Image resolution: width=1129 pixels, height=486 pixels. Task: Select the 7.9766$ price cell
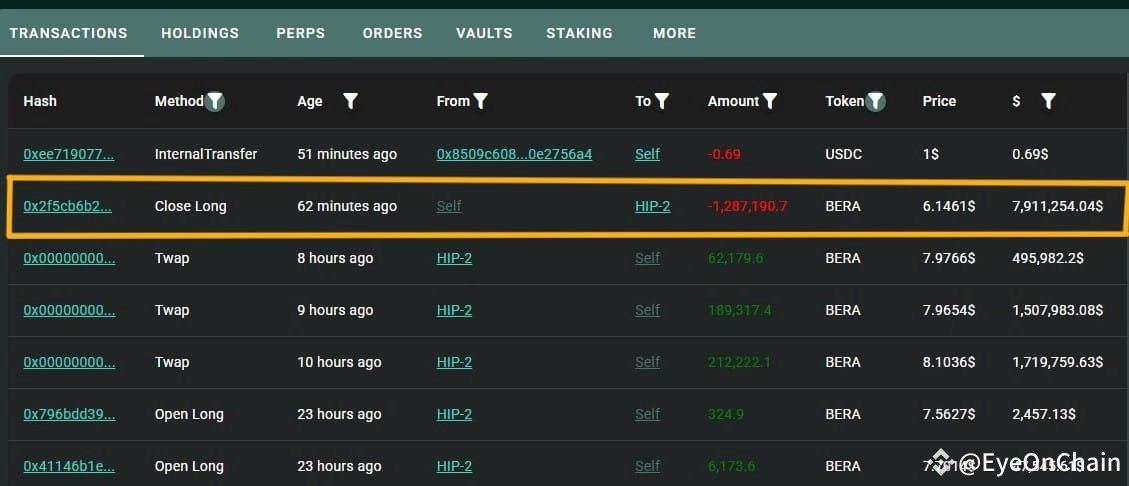pos(949,258)
